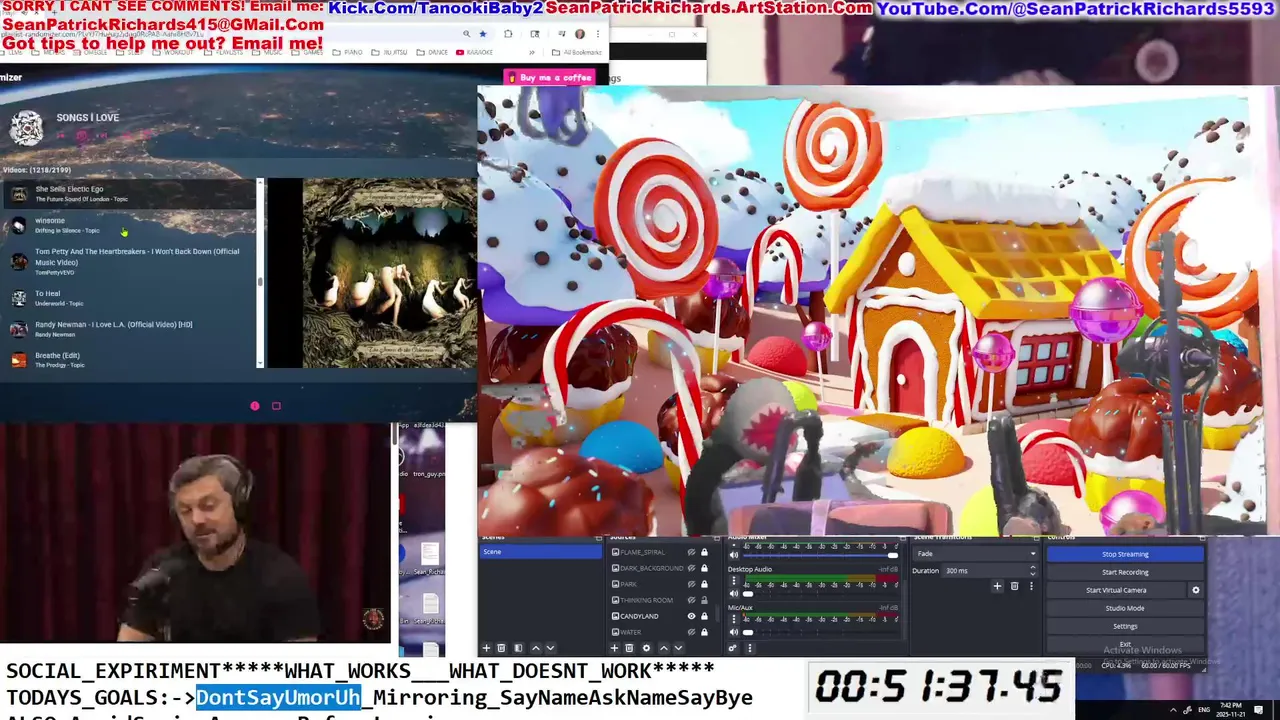Toggle lock on PARK source

pyautogui.click(x=704, y=584)
